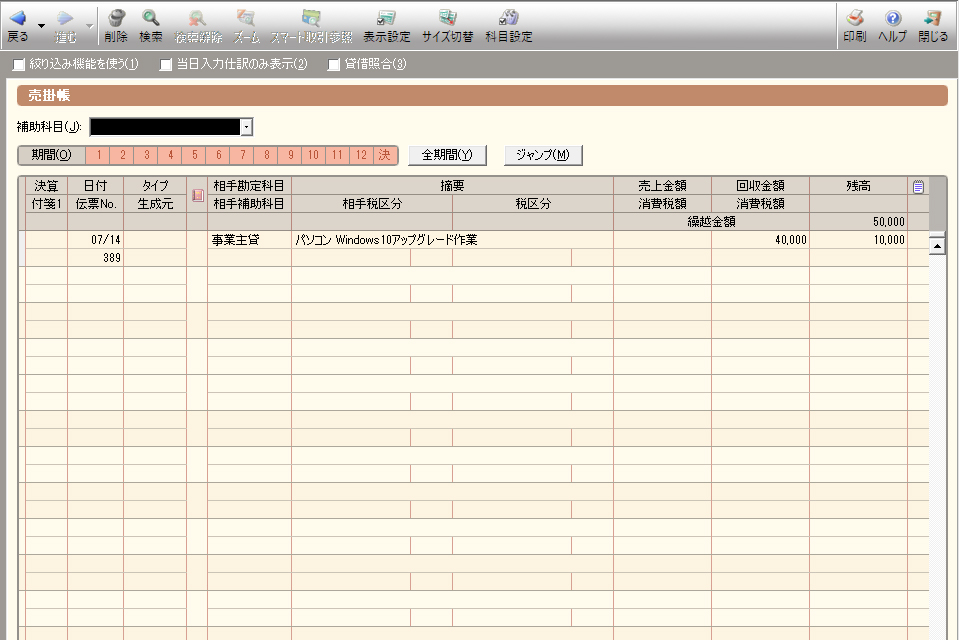Viewport: 960px width, 640px height.
Task: Click the 日付 column header
Action: [96, 186]
